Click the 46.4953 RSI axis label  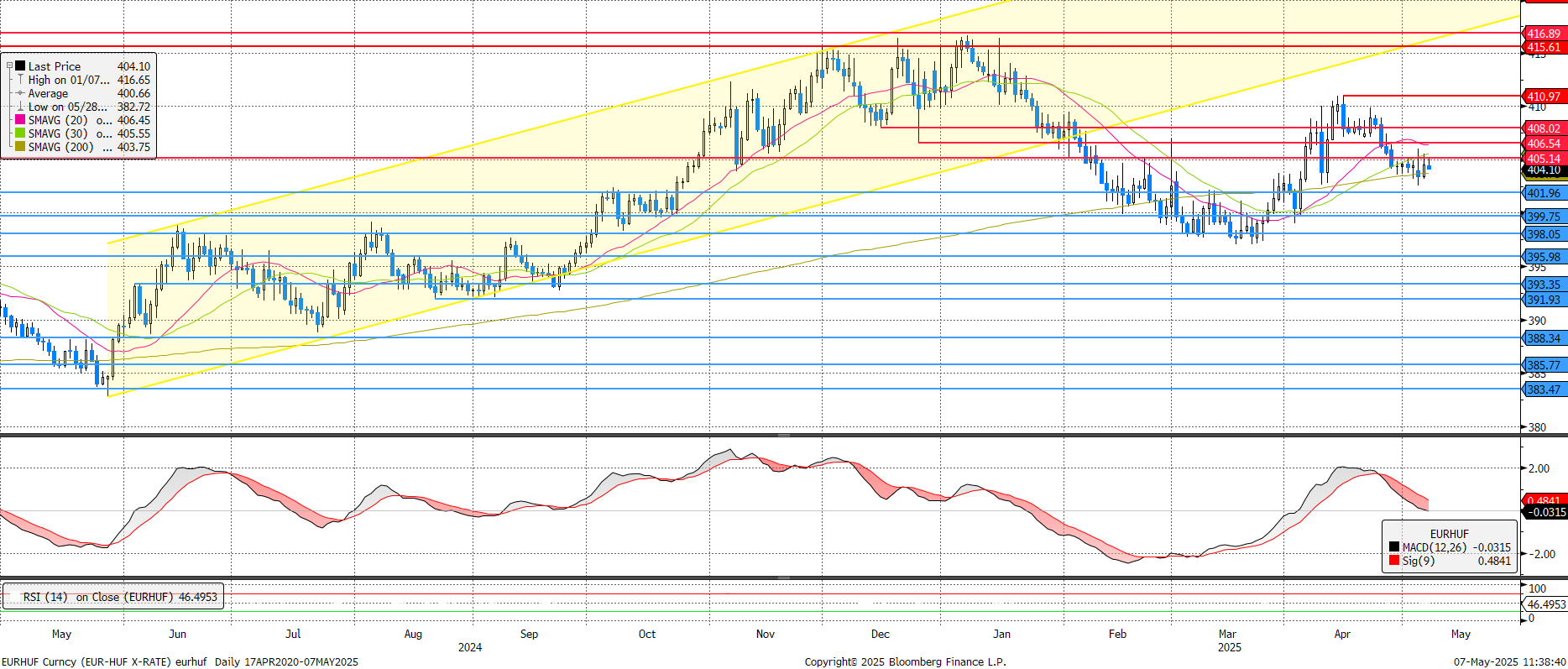pyautogui.click(x=1545, y=604)
